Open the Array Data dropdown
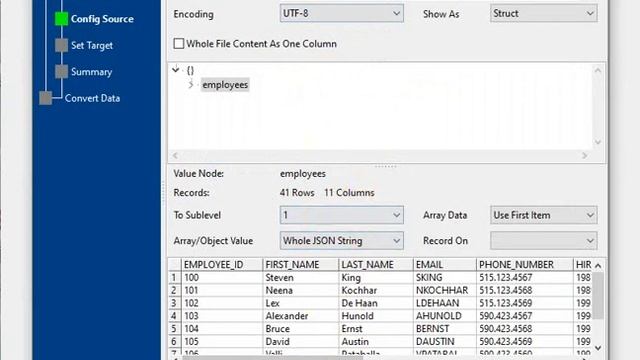Viewport: 640px width, 360px height. (x=544, y=215)
